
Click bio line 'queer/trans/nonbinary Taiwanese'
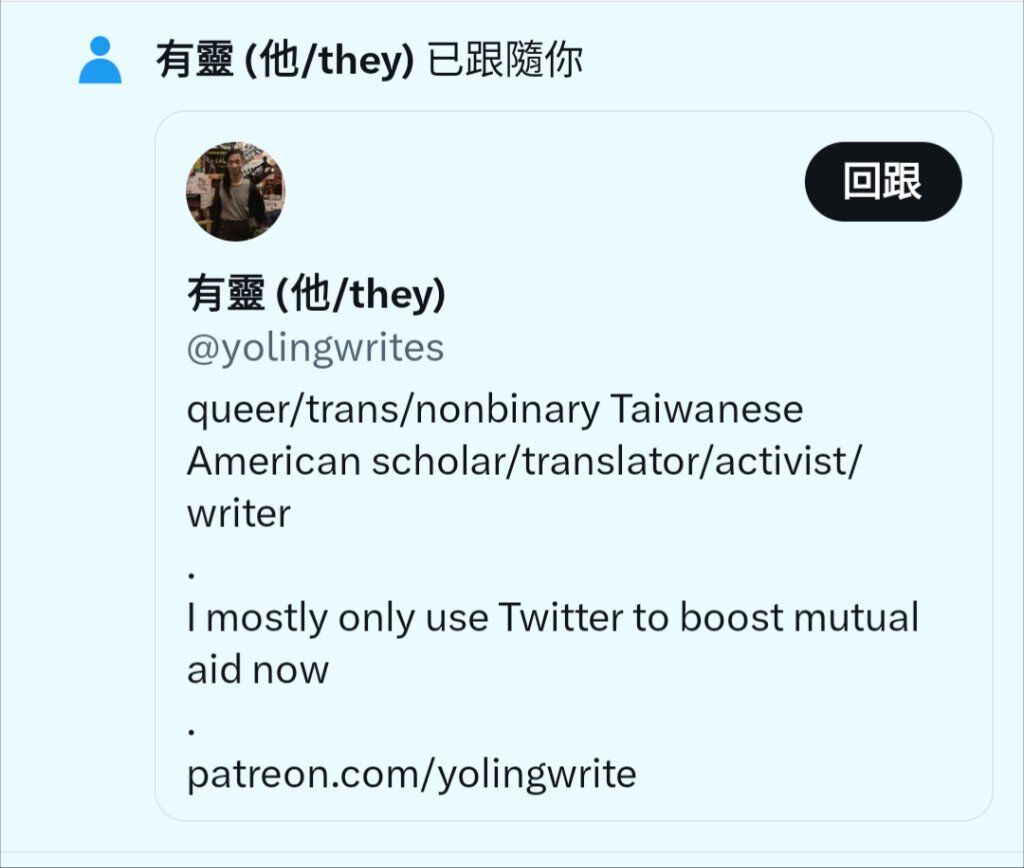point(495,410)
